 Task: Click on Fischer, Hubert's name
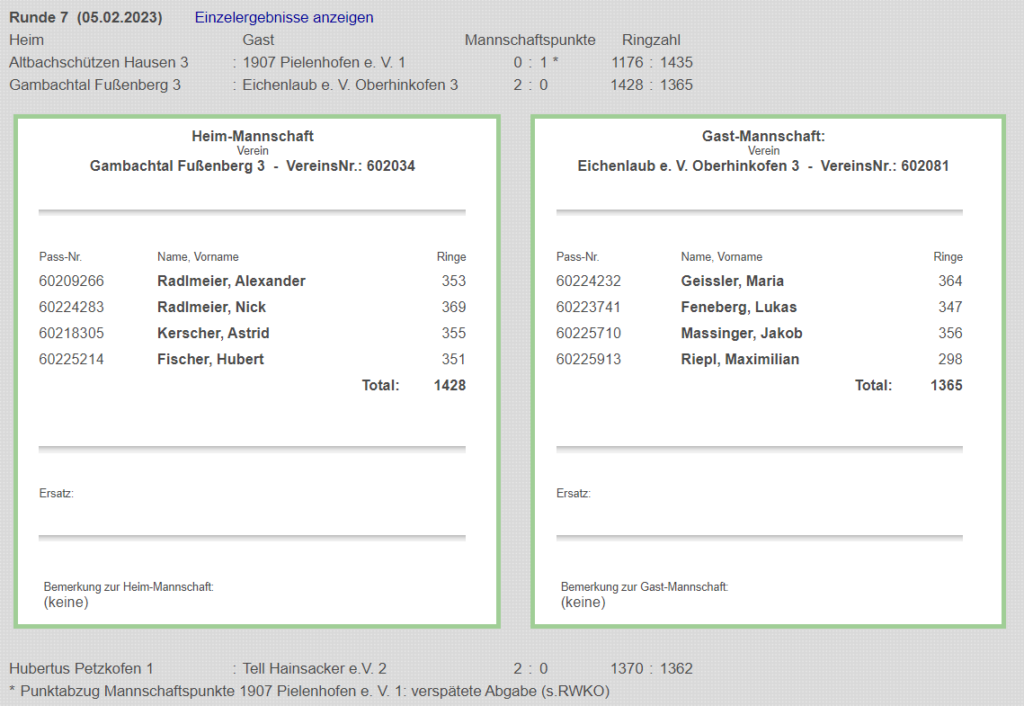pyautogui.click(x=210, y=359)
